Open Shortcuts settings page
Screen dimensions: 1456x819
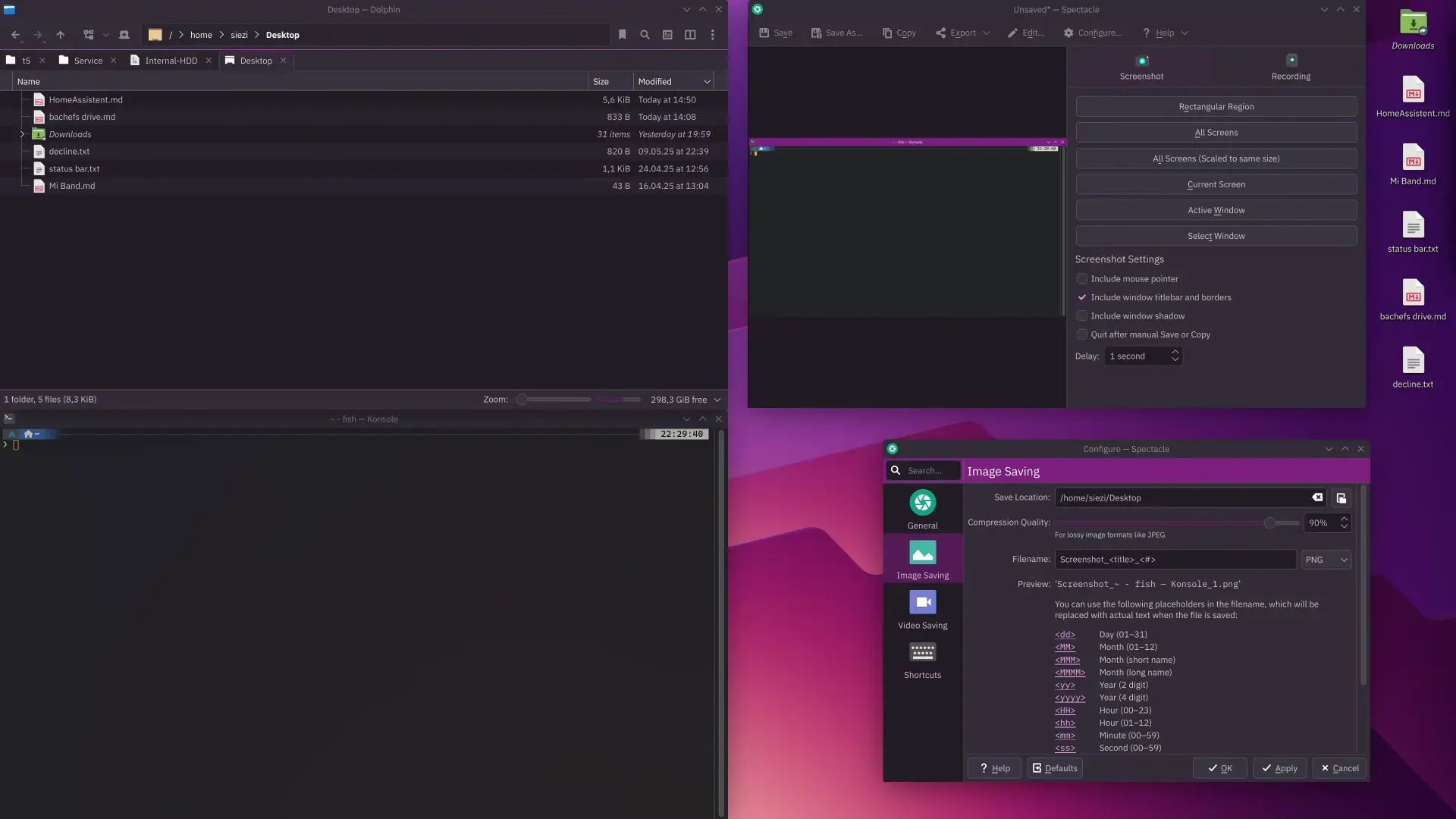point(923,659)
